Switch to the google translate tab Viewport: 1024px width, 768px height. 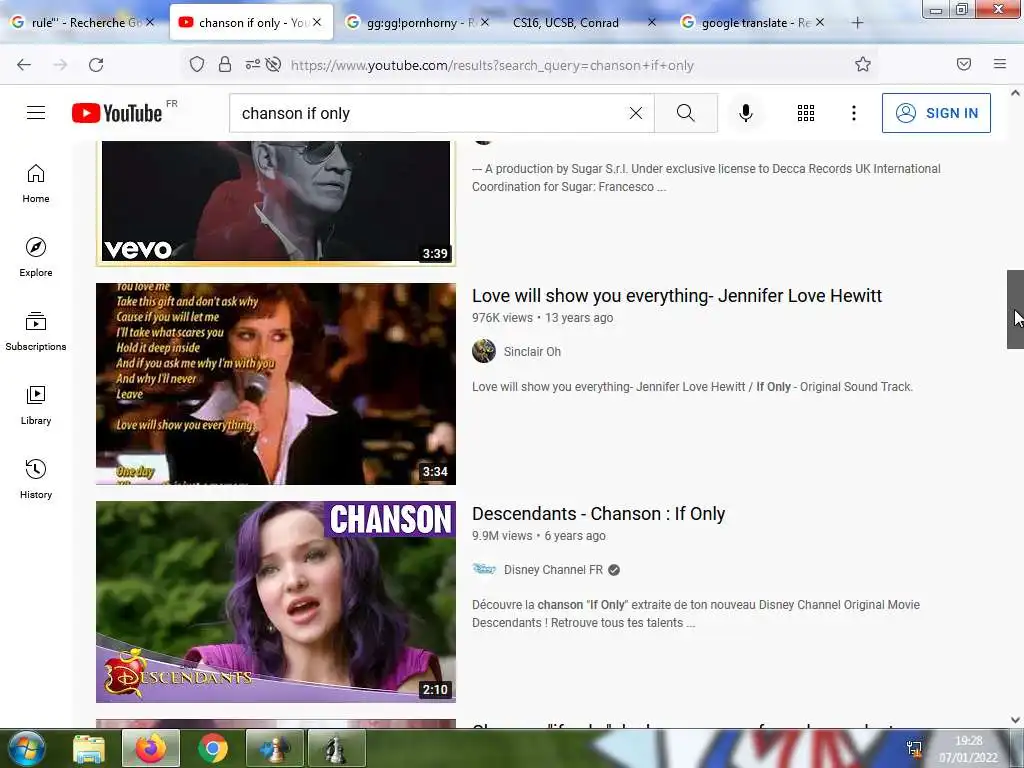coord(751,23)
